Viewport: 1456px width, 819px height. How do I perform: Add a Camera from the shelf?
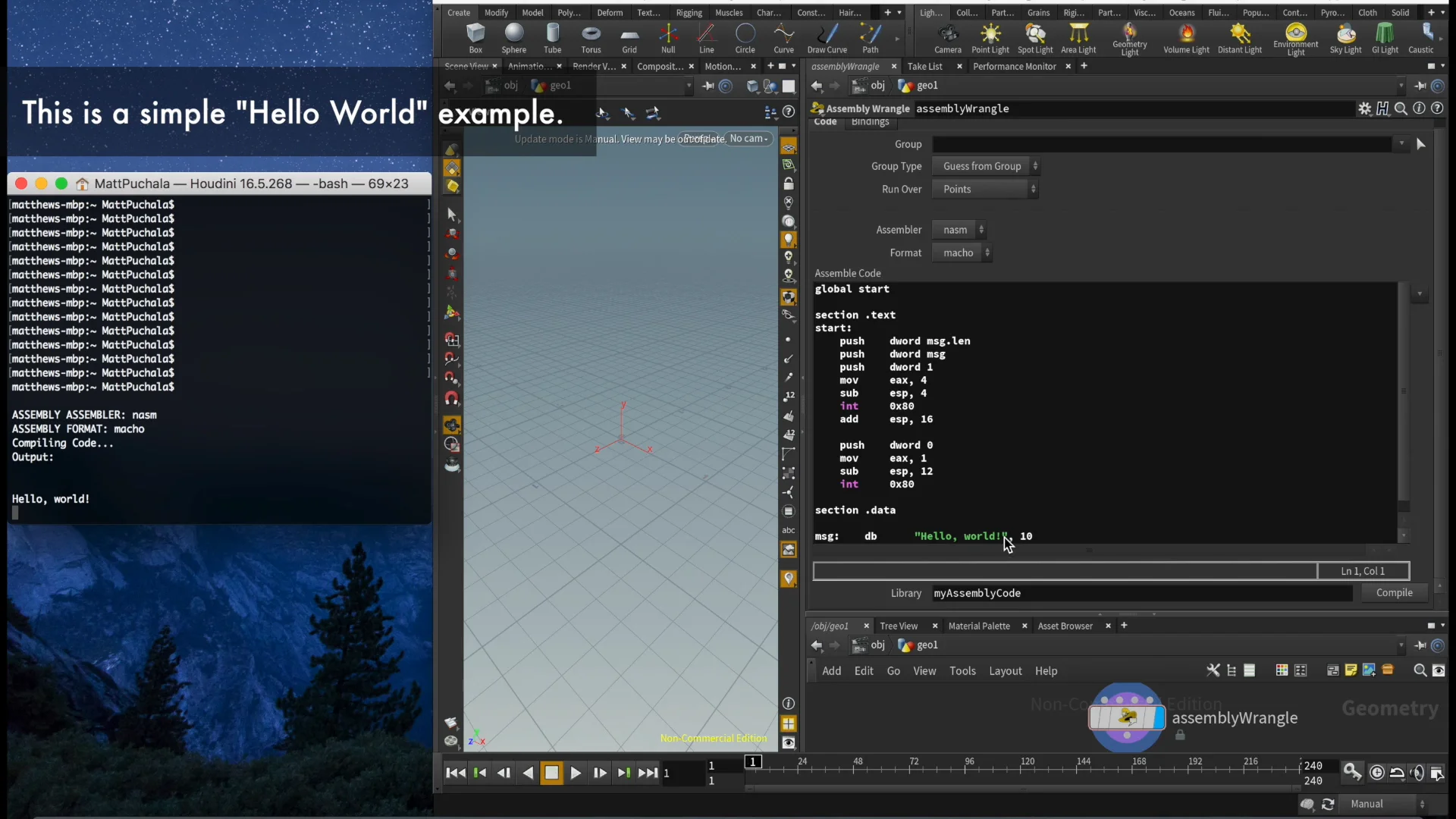tap(948, 38)
